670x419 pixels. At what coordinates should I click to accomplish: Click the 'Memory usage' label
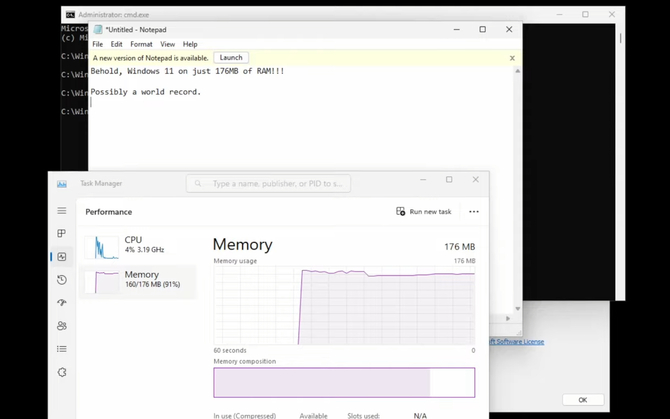click(235, 261)
